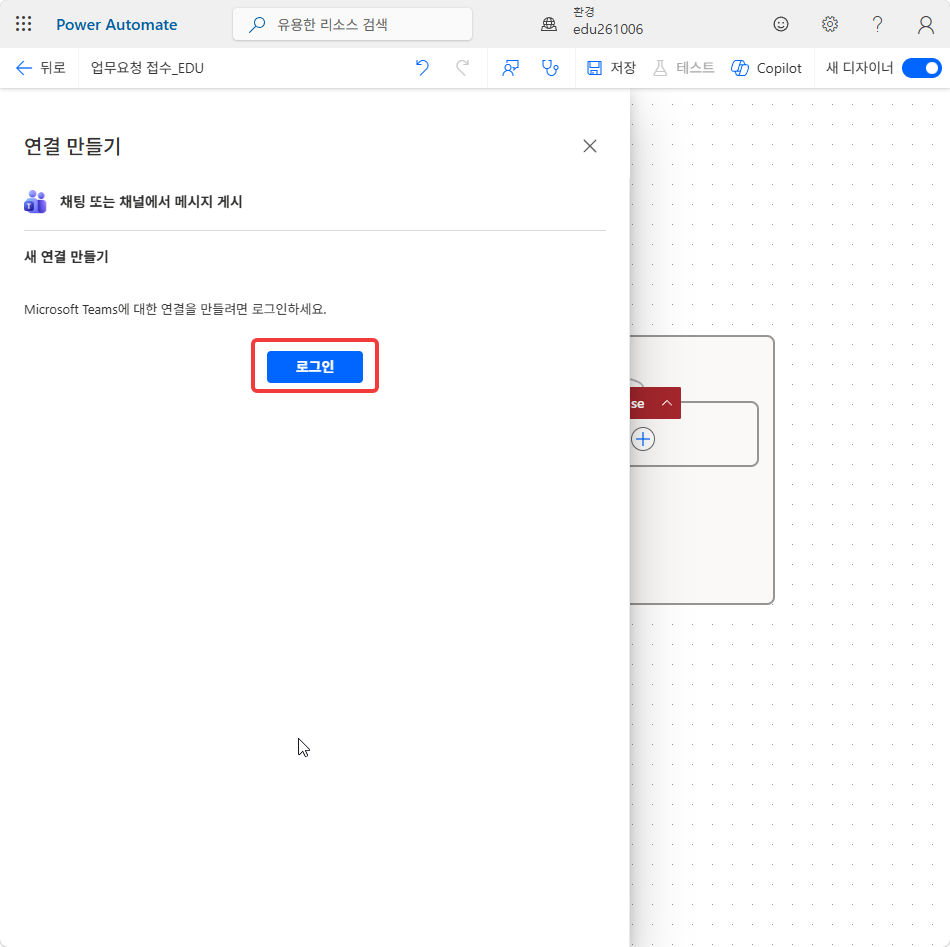Collapse the red branch chevron

(666, 403)
